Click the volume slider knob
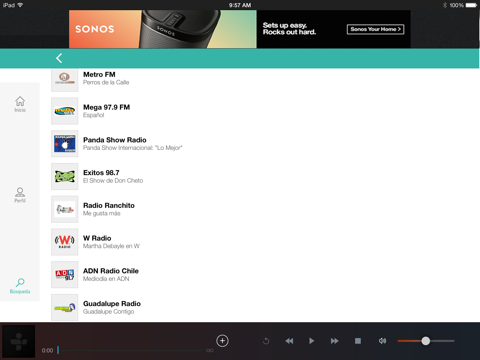This screenshot has height=360, width=480. pyautogui.click(x=426, y=341)
